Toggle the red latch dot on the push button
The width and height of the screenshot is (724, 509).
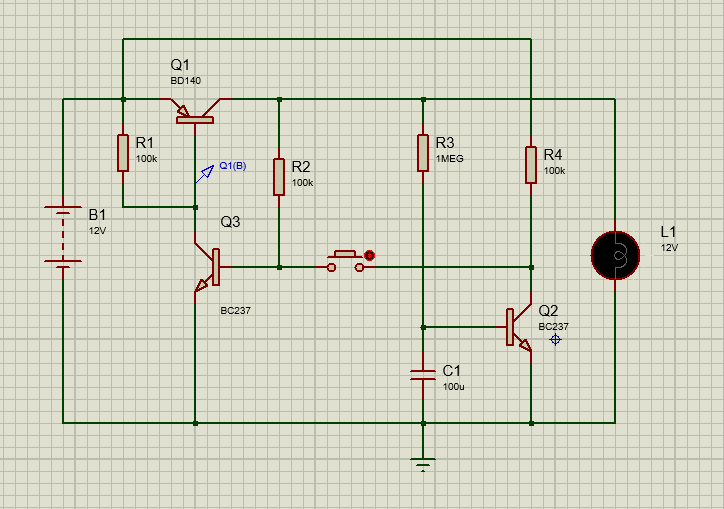coord(369,256)
